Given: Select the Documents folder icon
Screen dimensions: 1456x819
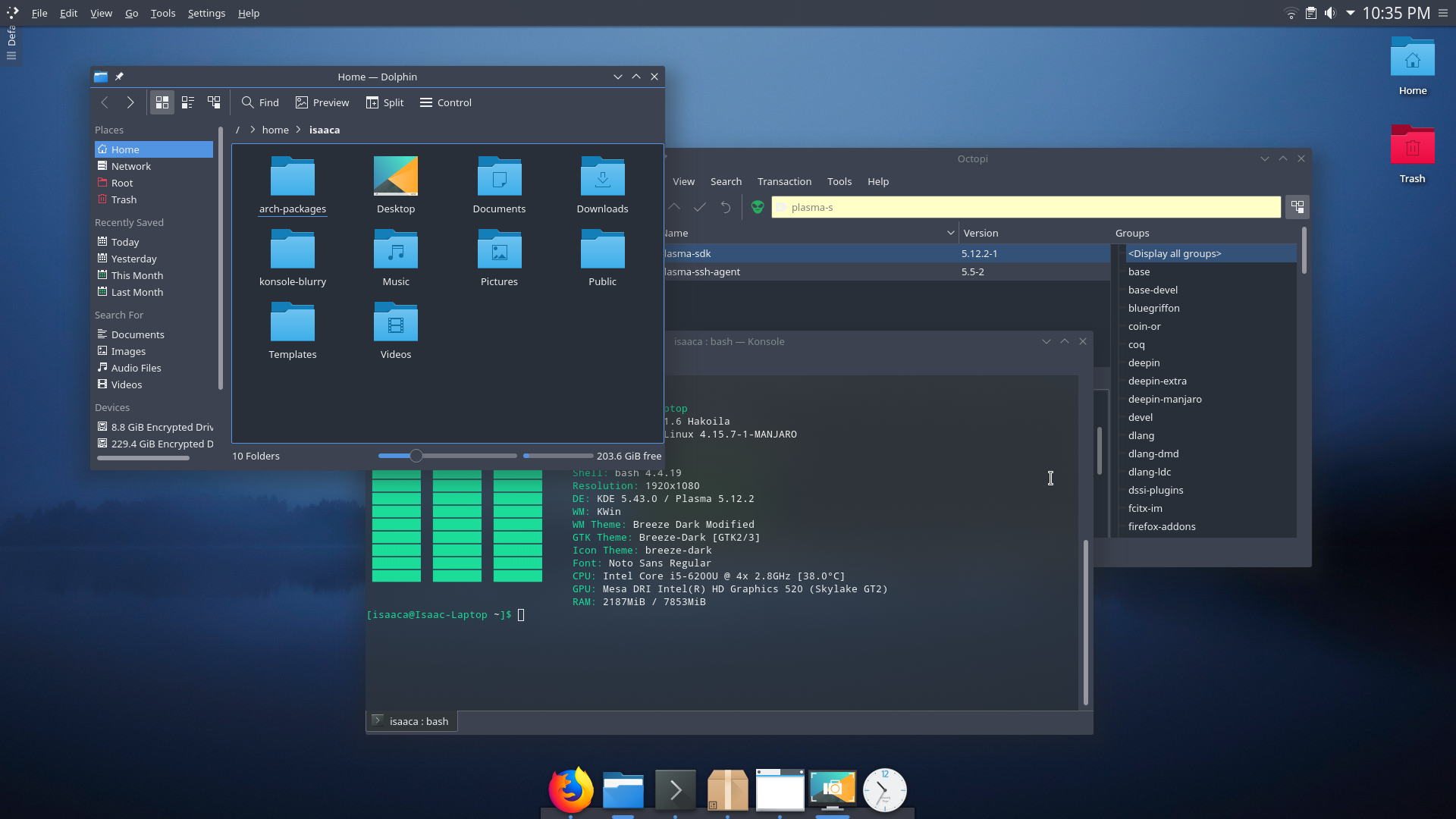Looking at the screenshot, I should click(499, 186).
